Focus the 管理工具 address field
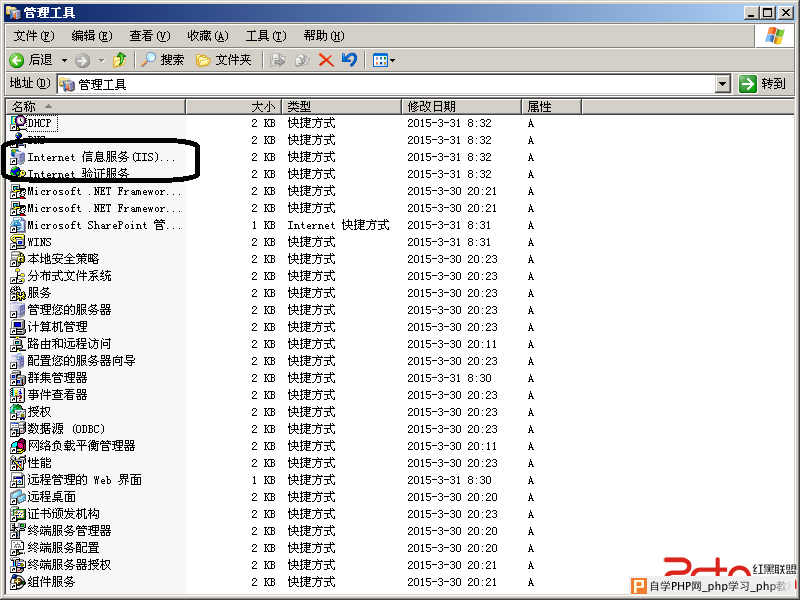The width and height of the screenshot is (800, 600). point(387,84)
